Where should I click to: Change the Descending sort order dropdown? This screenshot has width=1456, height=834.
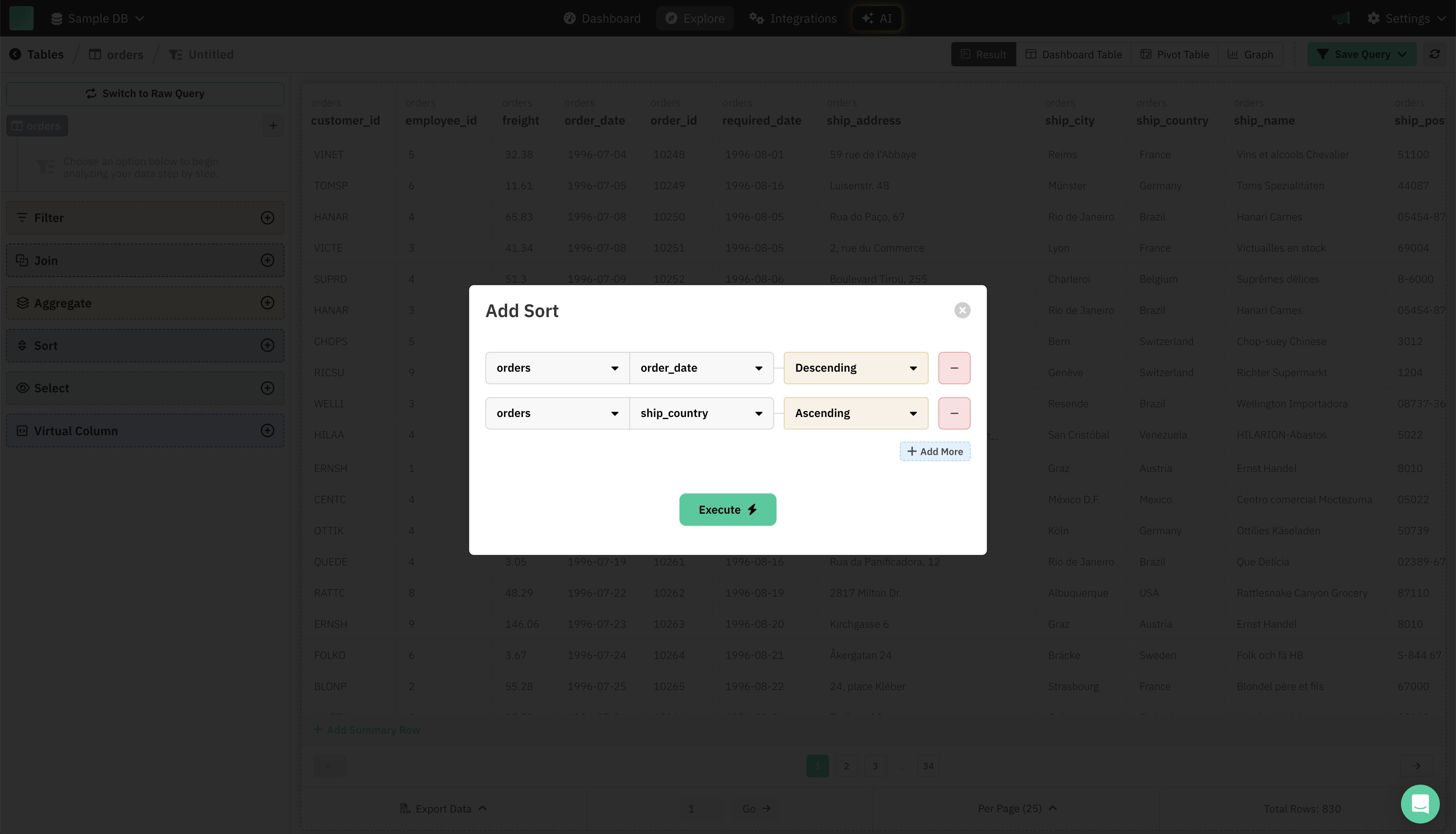pos(856,368)
